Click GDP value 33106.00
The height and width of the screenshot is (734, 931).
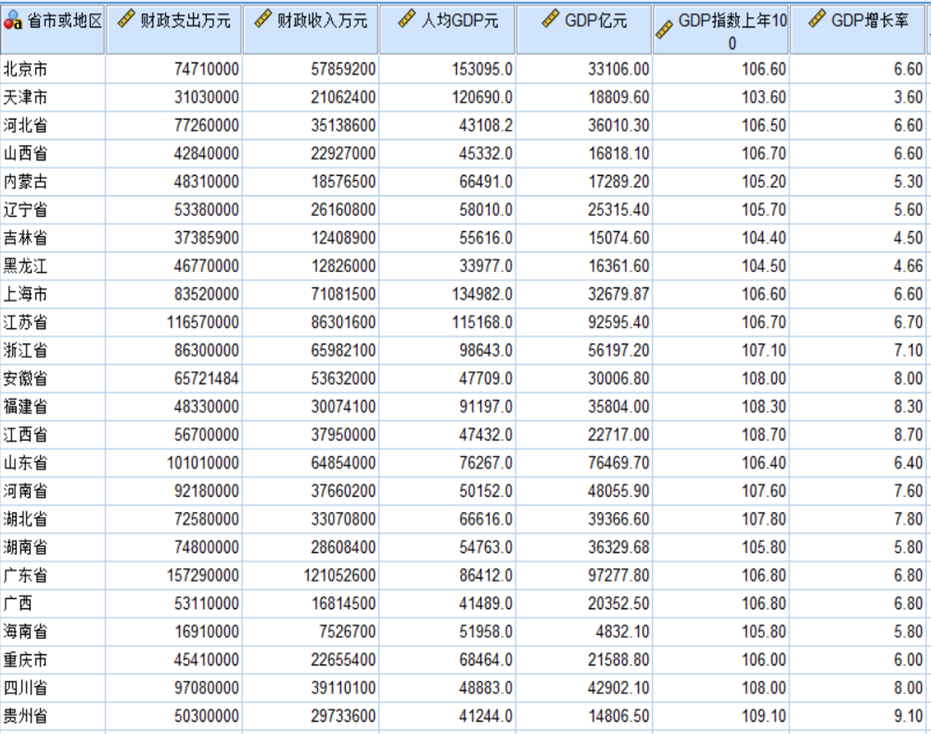[619, 69]
